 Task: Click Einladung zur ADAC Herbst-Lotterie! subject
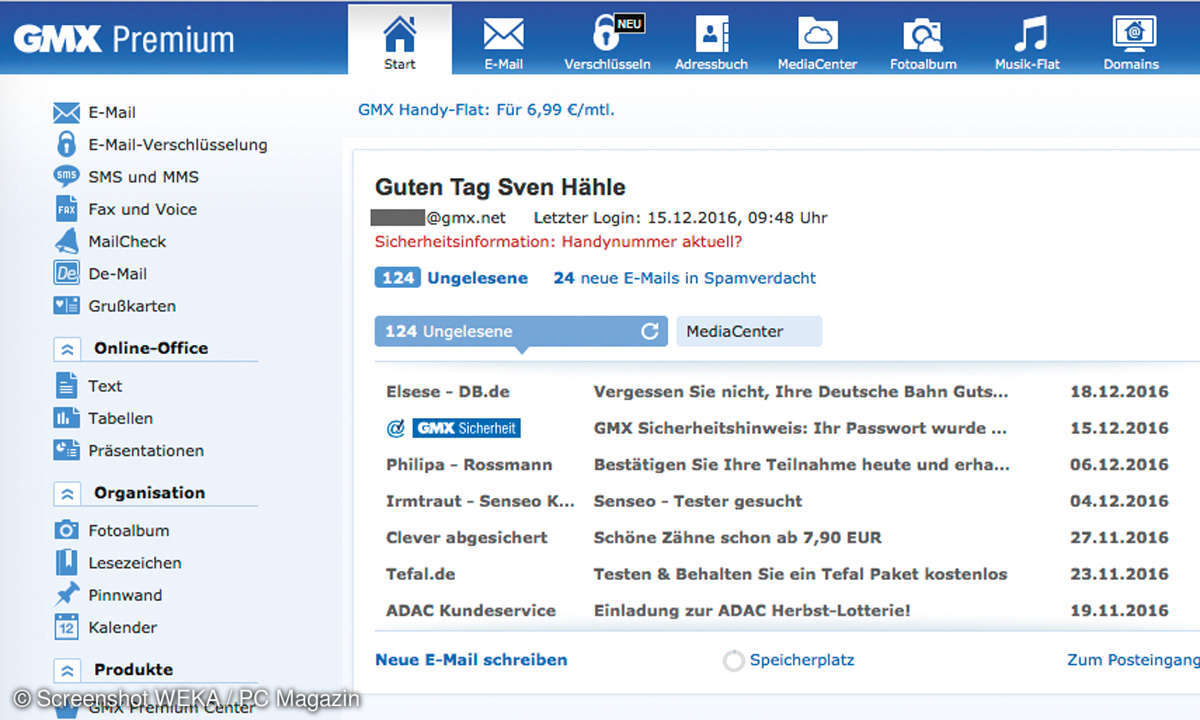coord(752,610)
